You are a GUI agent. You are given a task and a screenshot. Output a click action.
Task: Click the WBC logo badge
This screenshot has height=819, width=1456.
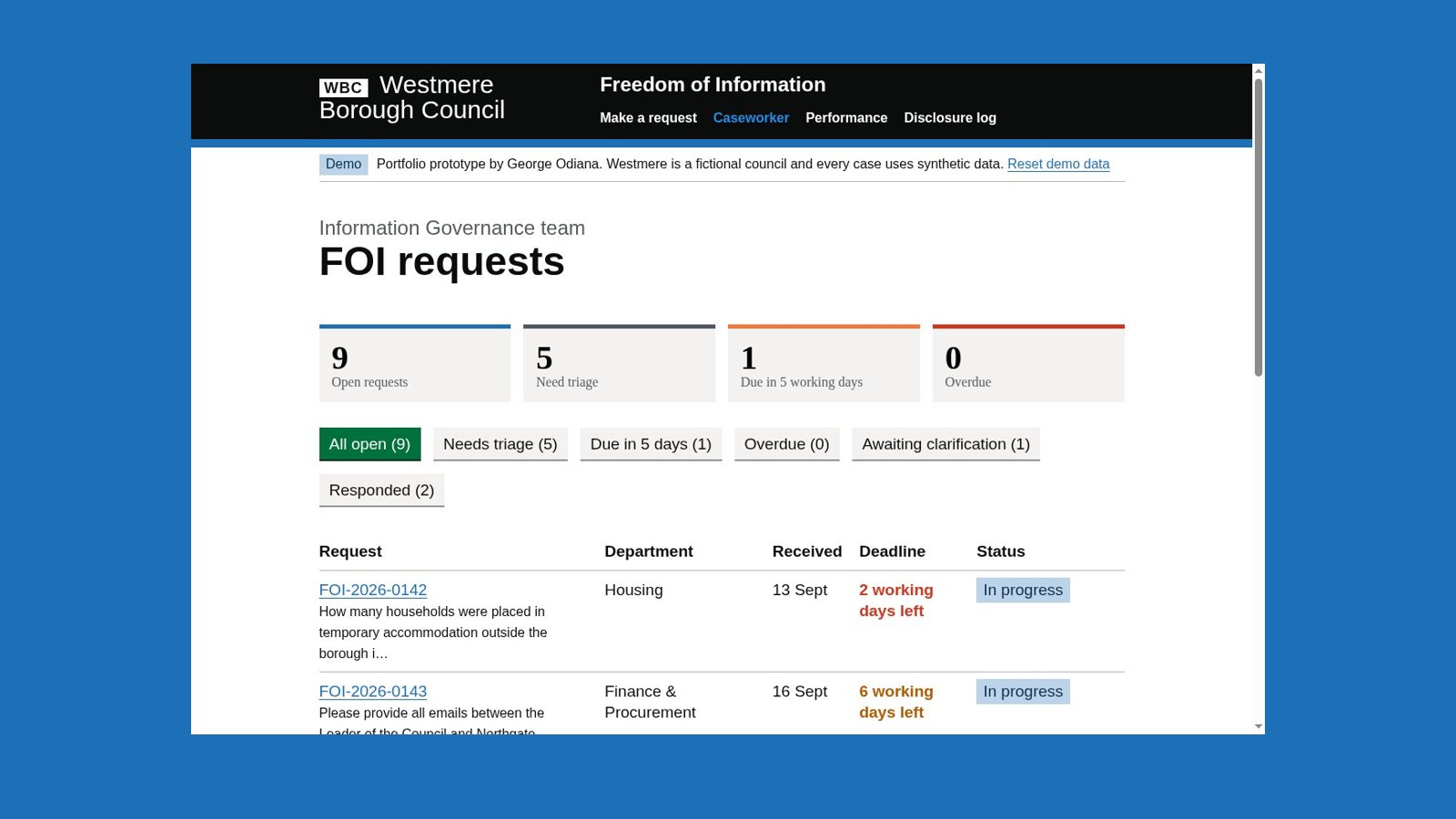point(343,87)
